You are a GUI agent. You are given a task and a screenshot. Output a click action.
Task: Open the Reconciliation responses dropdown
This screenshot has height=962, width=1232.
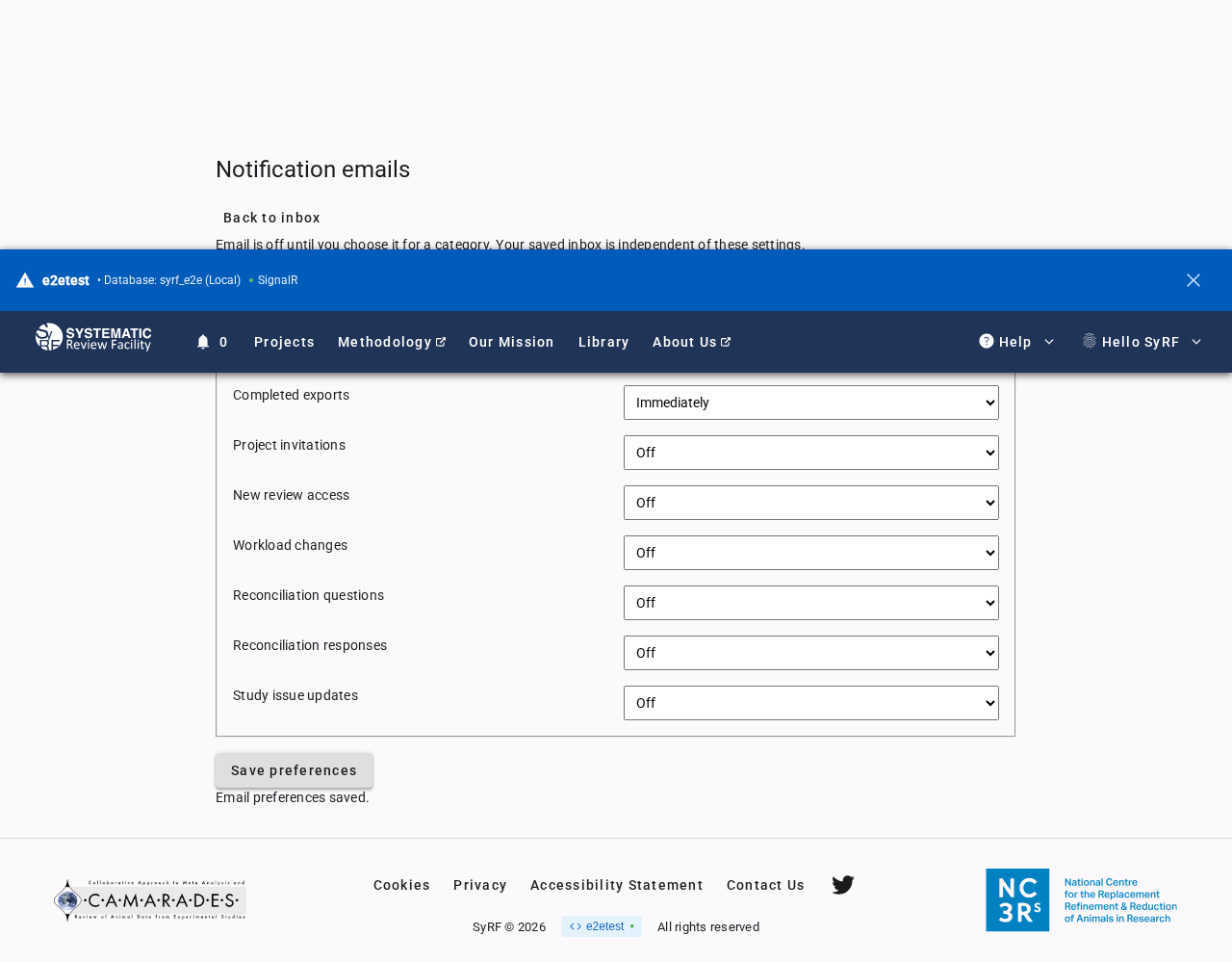(811, 653)
